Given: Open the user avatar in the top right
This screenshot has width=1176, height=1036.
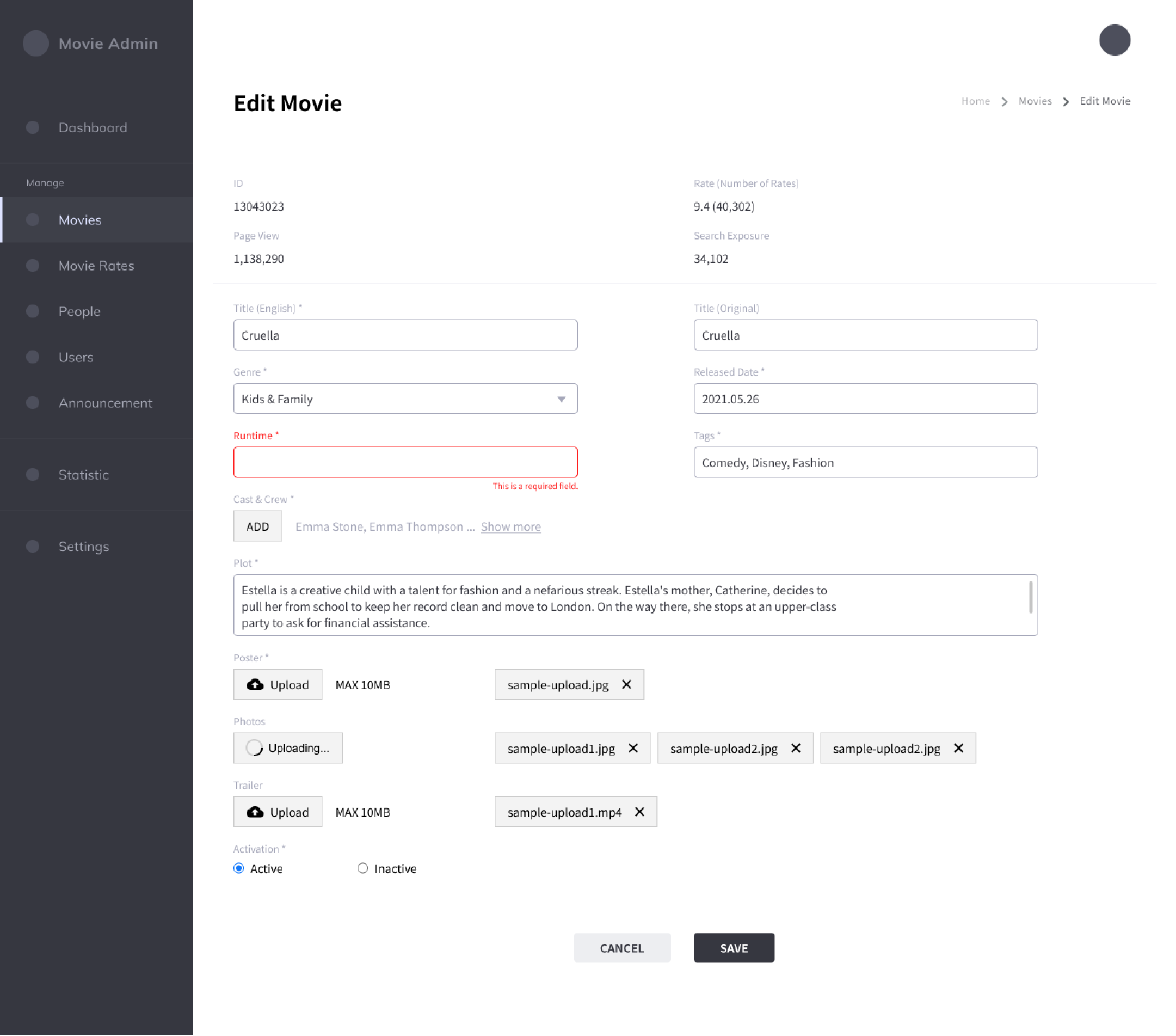Looking at the screenshot, I should (1115, 40).
